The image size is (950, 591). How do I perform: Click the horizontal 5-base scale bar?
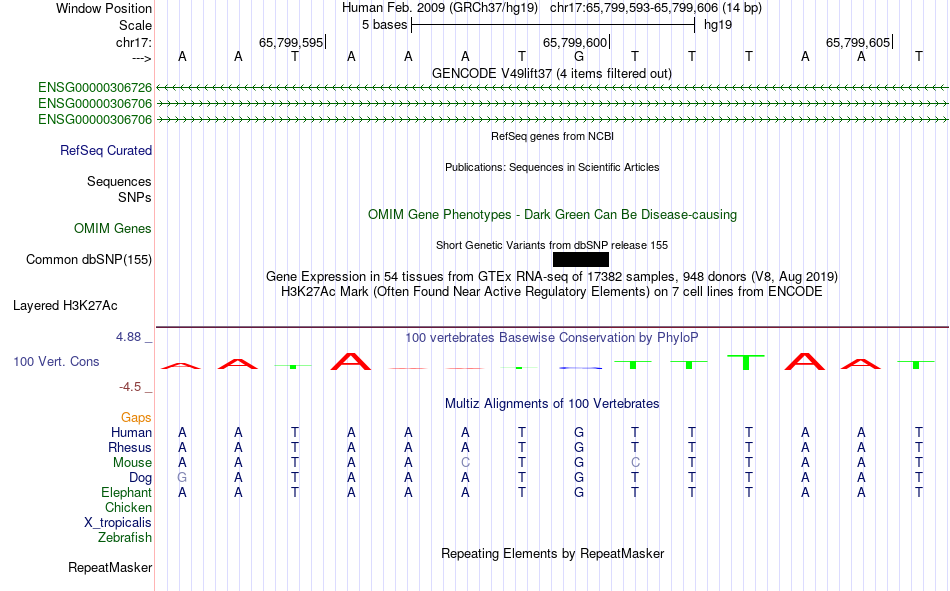click(x=553, y=25)
